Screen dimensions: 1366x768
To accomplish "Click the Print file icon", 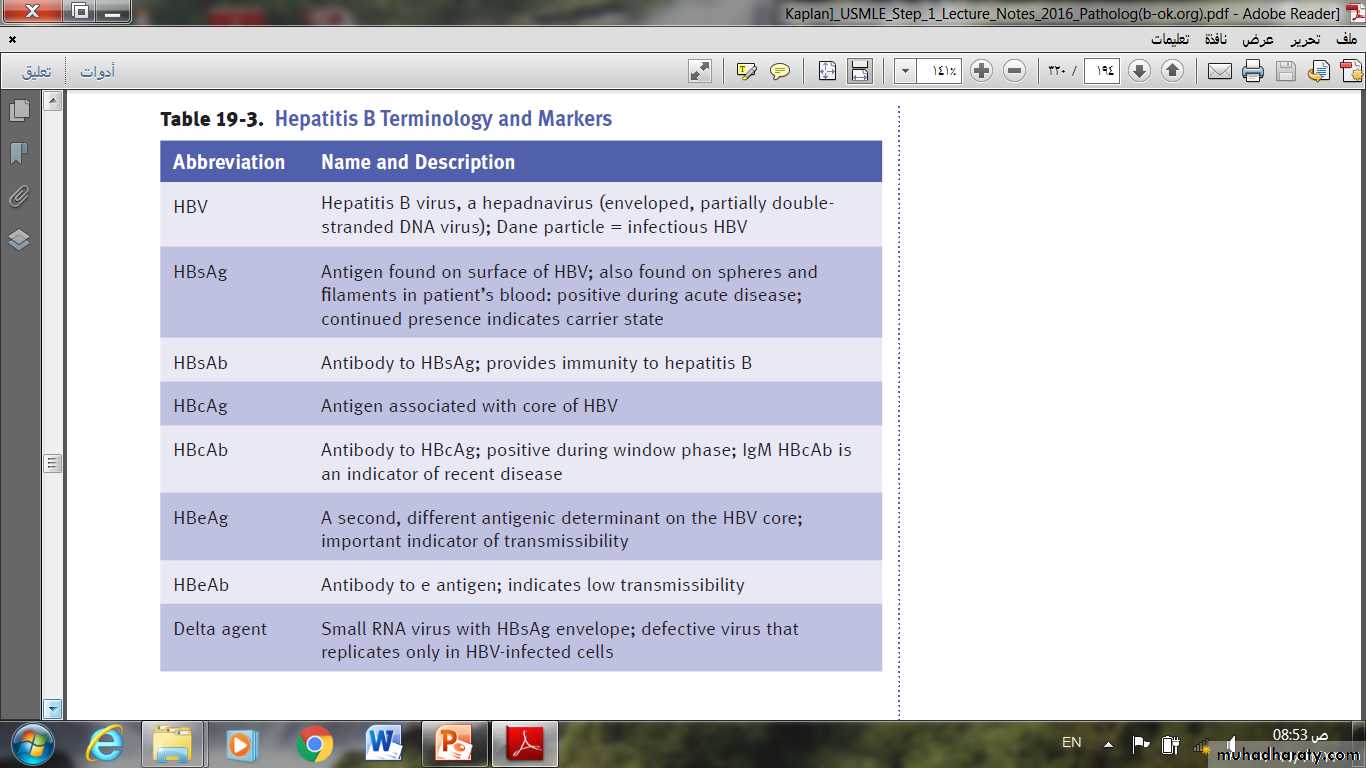I will pyautogui.click(x=1253, y=71).
